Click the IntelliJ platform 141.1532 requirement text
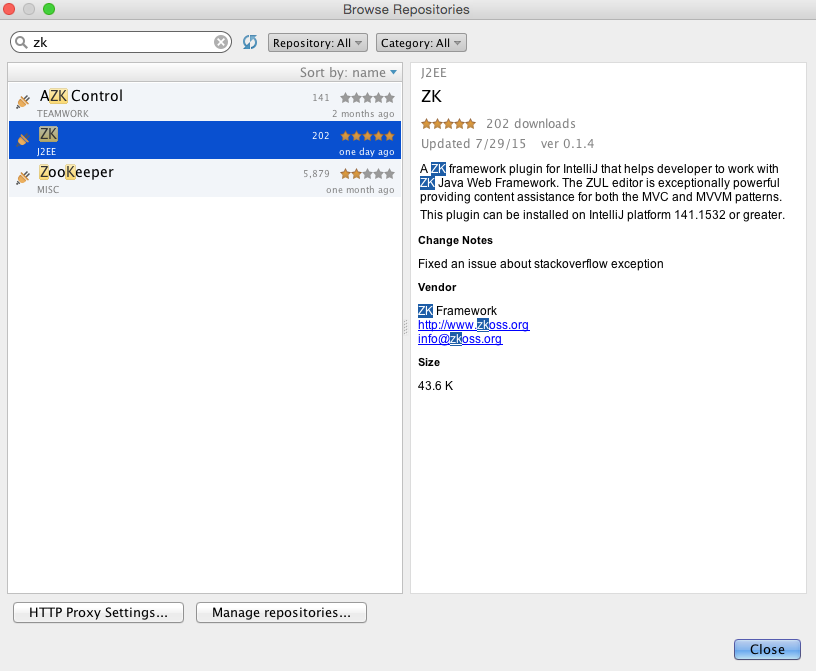816x671 pixels. 602,215
